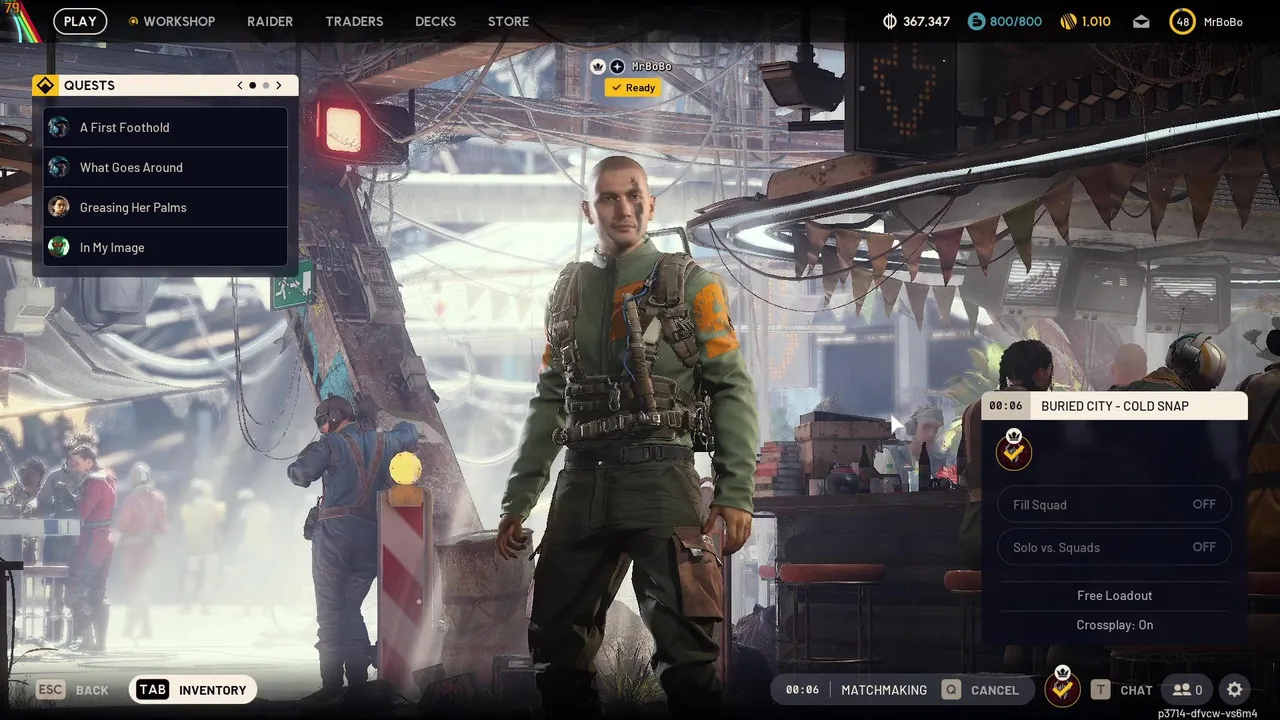
Task: Toggle Fill Squad setting
Action: pyautogui.click(x=1114, y=505)
